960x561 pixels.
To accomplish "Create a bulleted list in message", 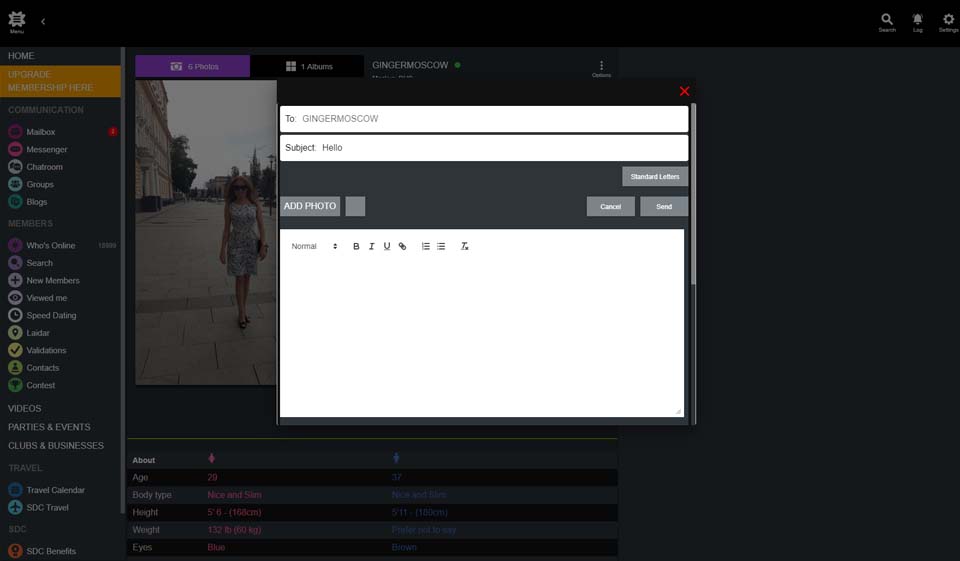I will pos(441,246).
